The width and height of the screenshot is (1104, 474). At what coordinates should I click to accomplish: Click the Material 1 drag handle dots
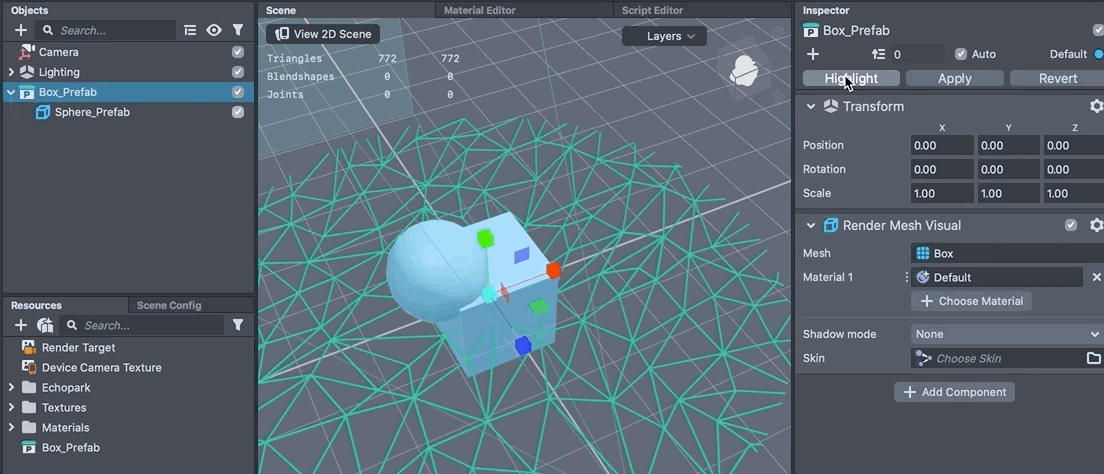(906, 277)
